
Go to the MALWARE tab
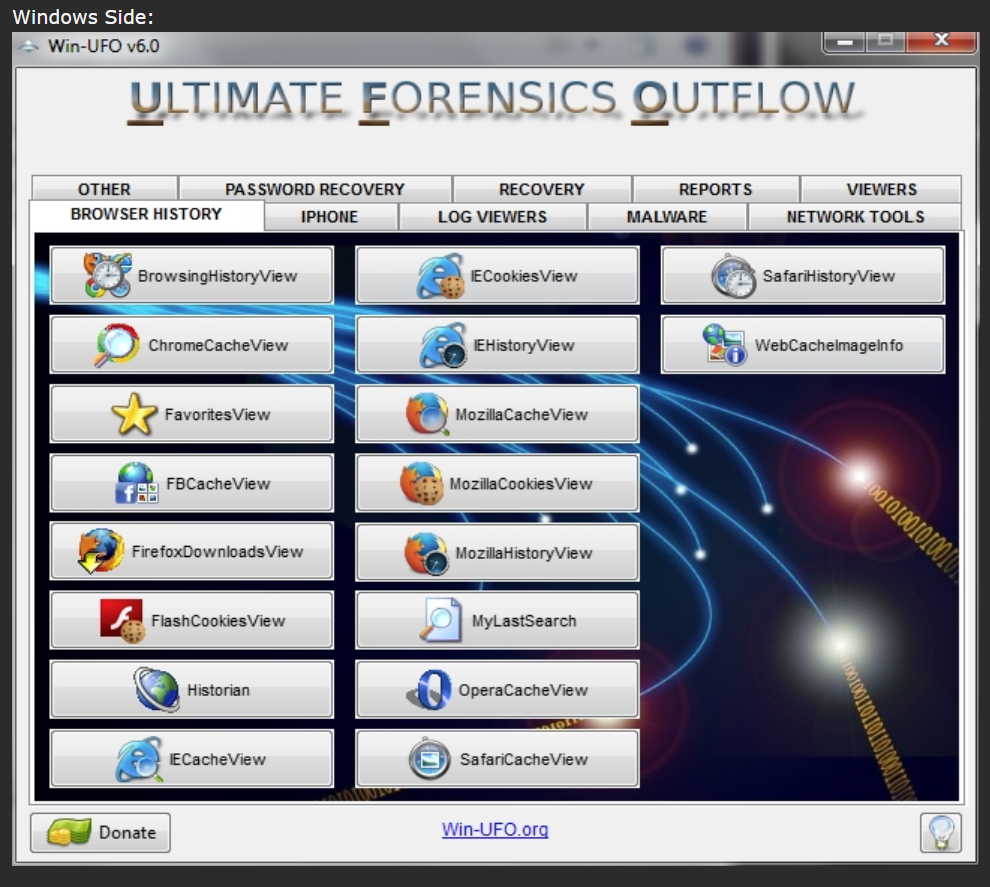point(667,217)
